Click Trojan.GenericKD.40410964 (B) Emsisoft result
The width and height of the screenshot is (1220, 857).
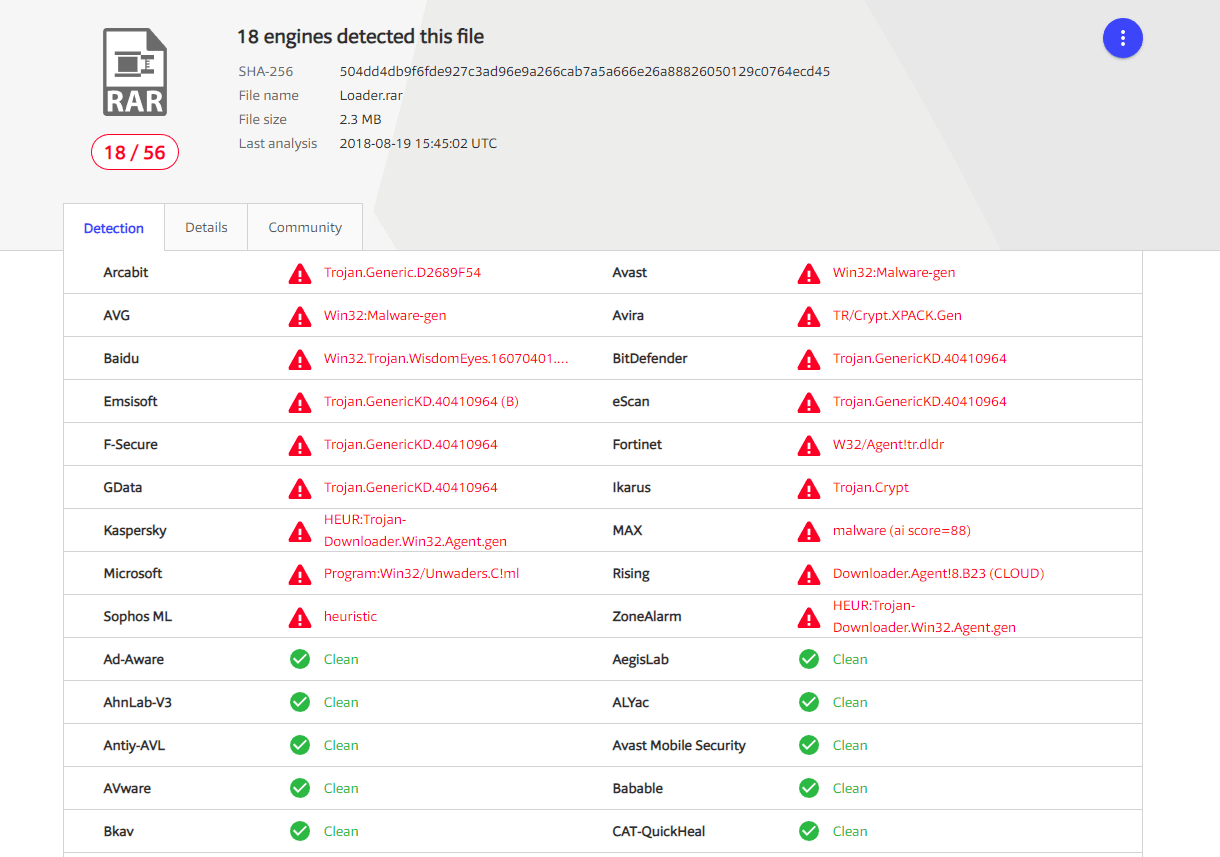(x=421, y=401)
